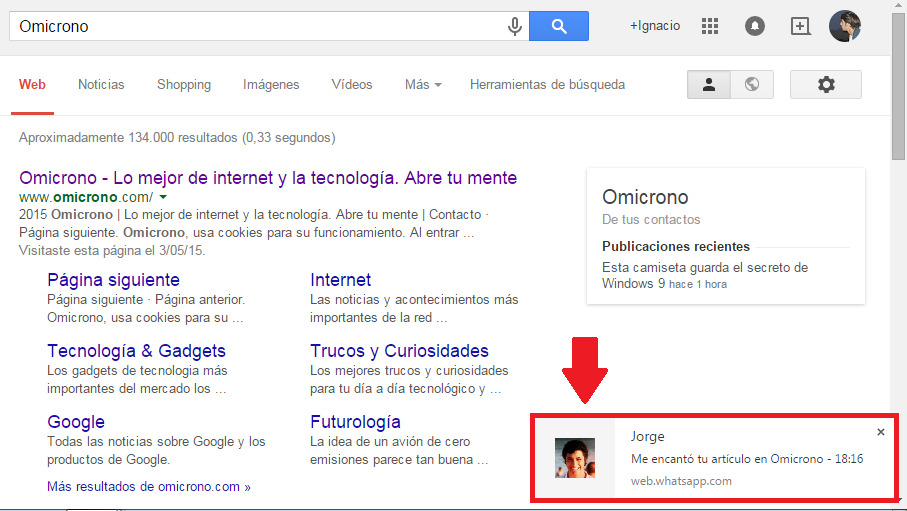This screenshot has width=907, height=511.
Task: Open the account profile avatar
Action: point(845,26)
